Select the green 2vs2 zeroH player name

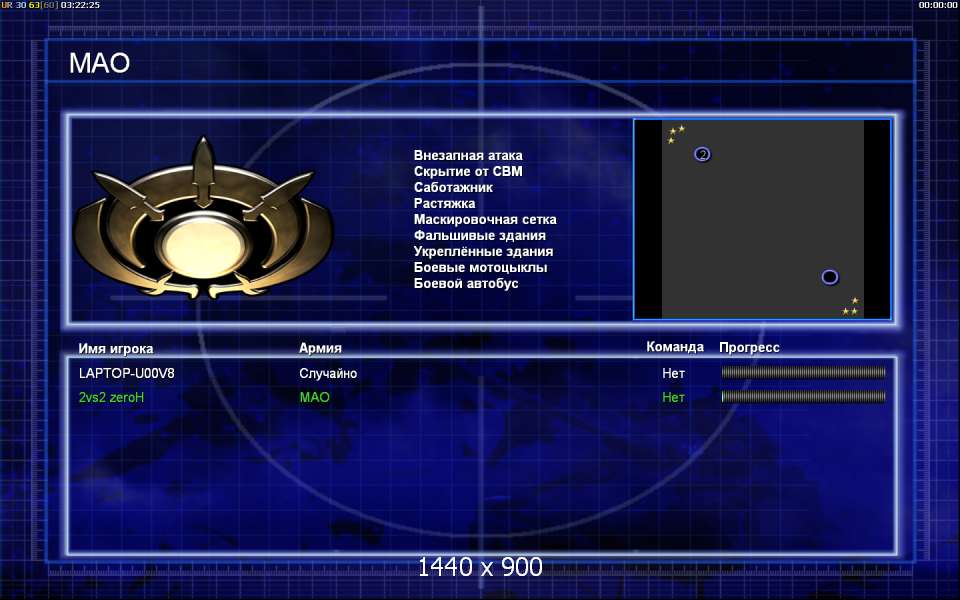(111, 397)
